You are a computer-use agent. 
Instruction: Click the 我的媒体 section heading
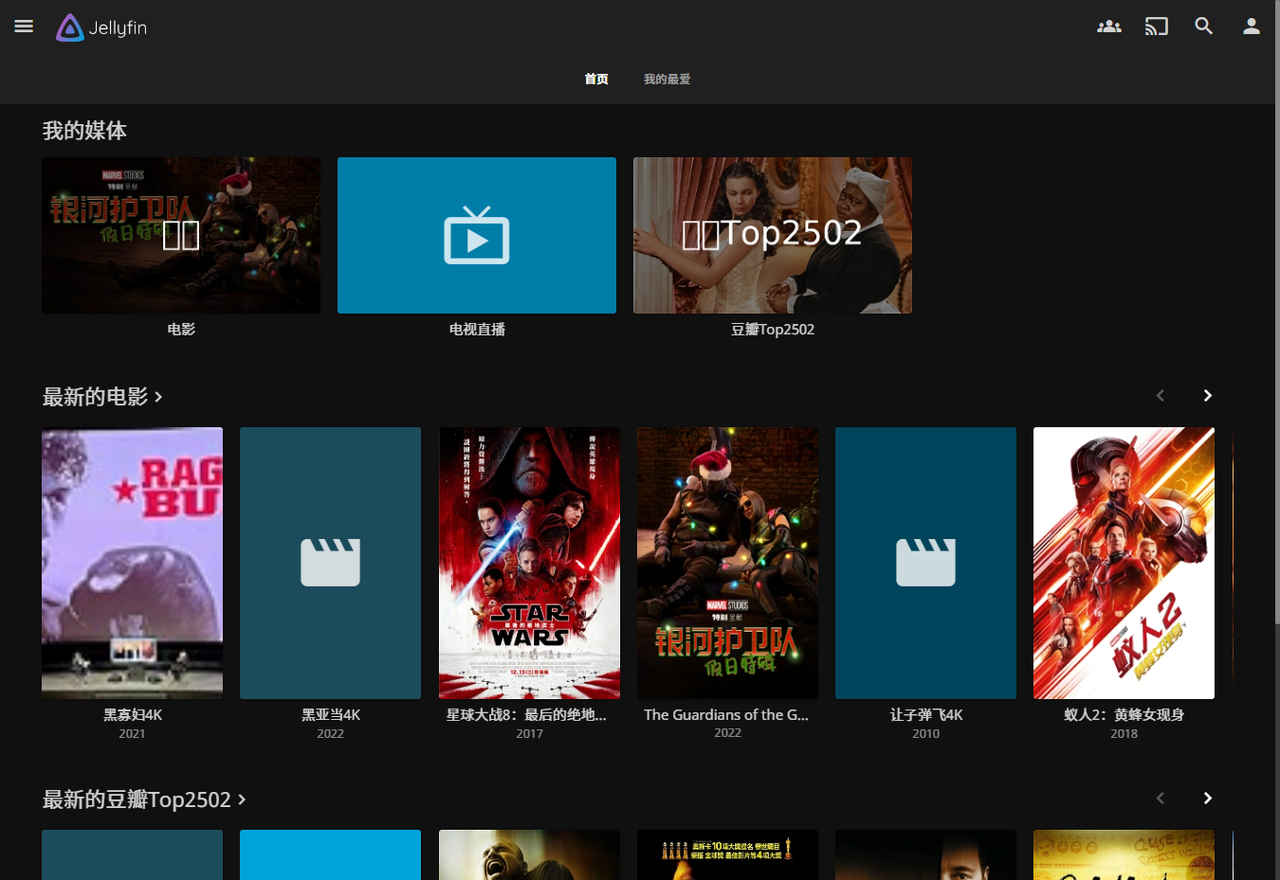click(x=84, y=130)
